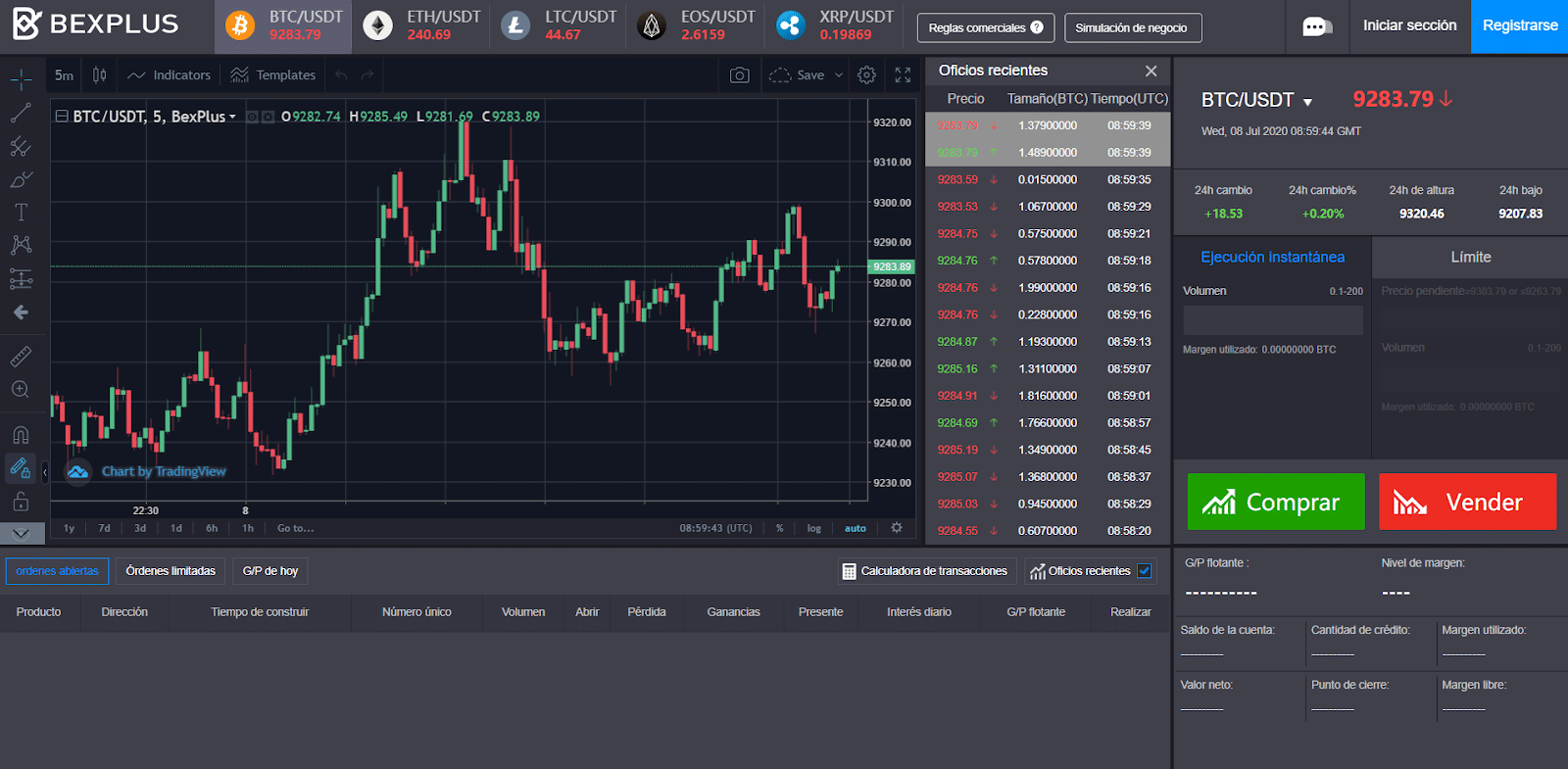1568x769 pixels.
Task: Toggle log scale on chart
Action: [x=814, y=528]
